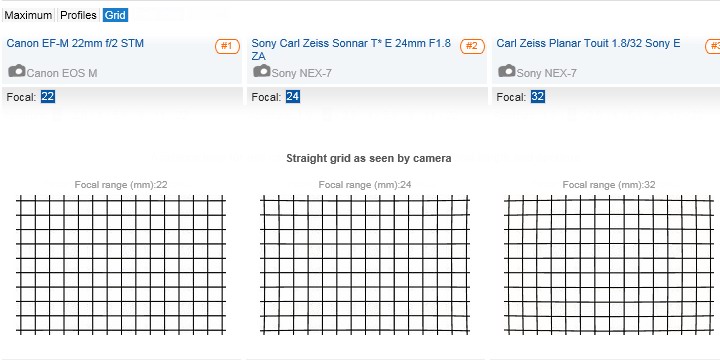Screen dimensions: 720x360
Task: Open Canon EF-M 22mm f/2 STM link
Action: [x=75, y=44]
